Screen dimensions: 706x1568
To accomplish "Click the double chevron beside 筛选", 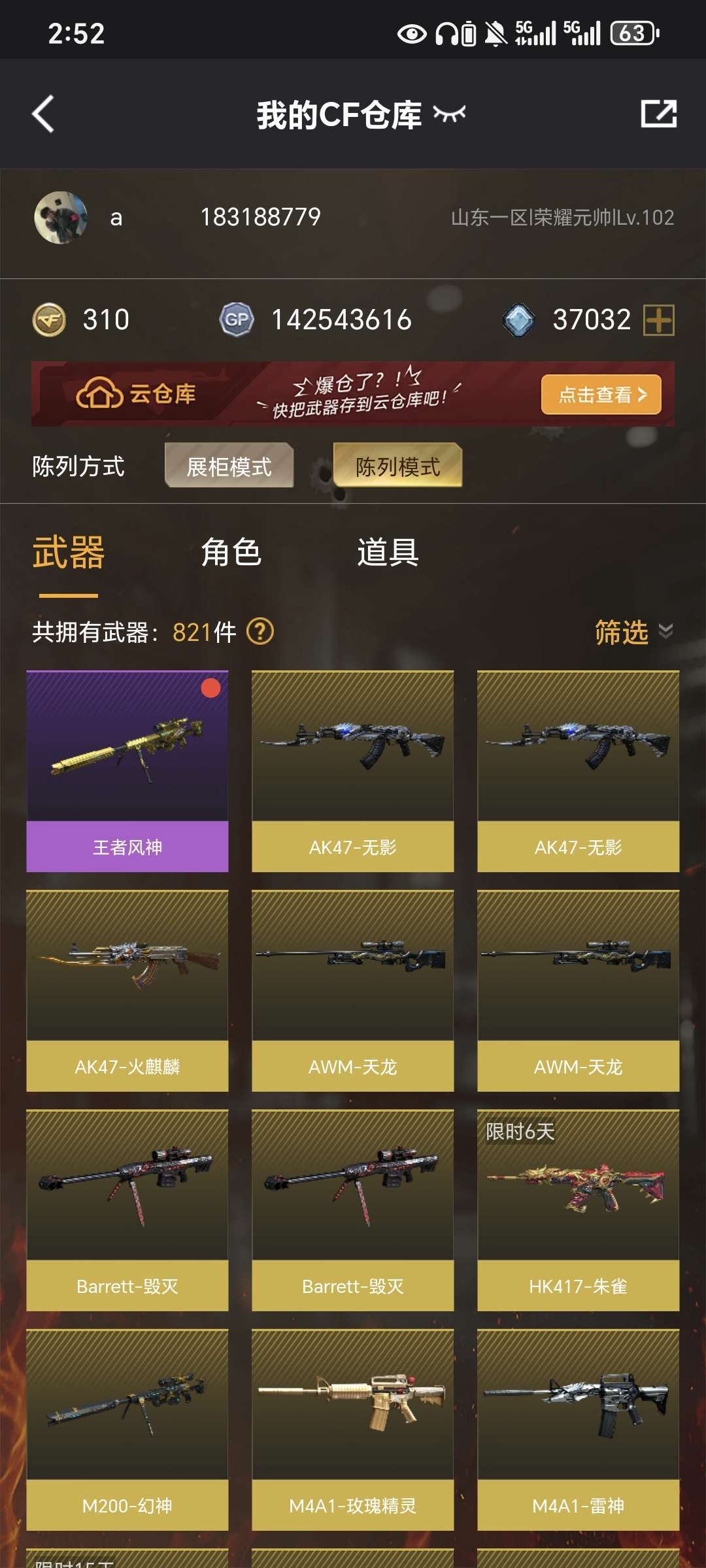I will pos(665,631).
